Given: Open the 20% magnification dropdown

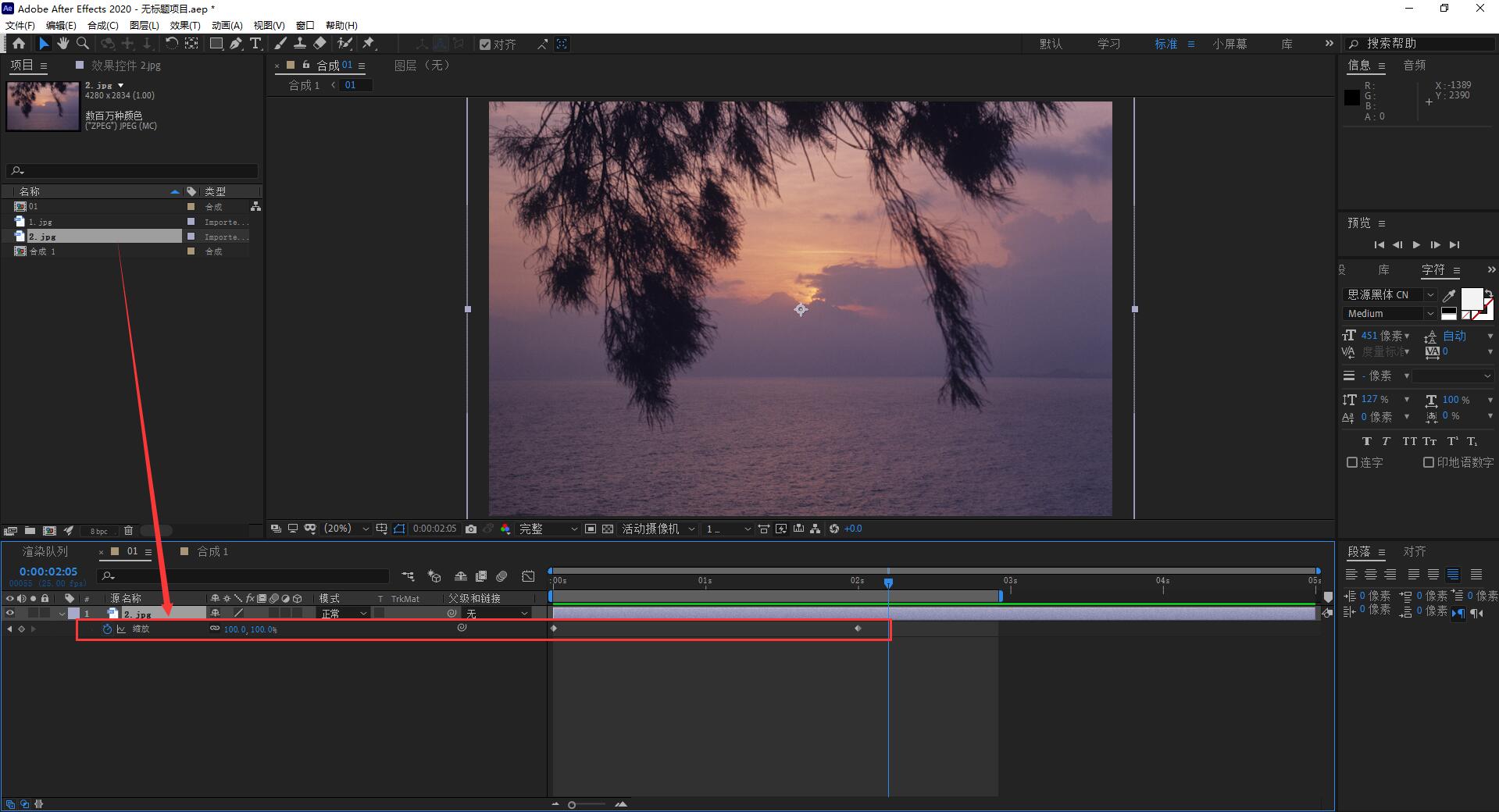Looking at the screenshot, I should [x=347, y=529].
